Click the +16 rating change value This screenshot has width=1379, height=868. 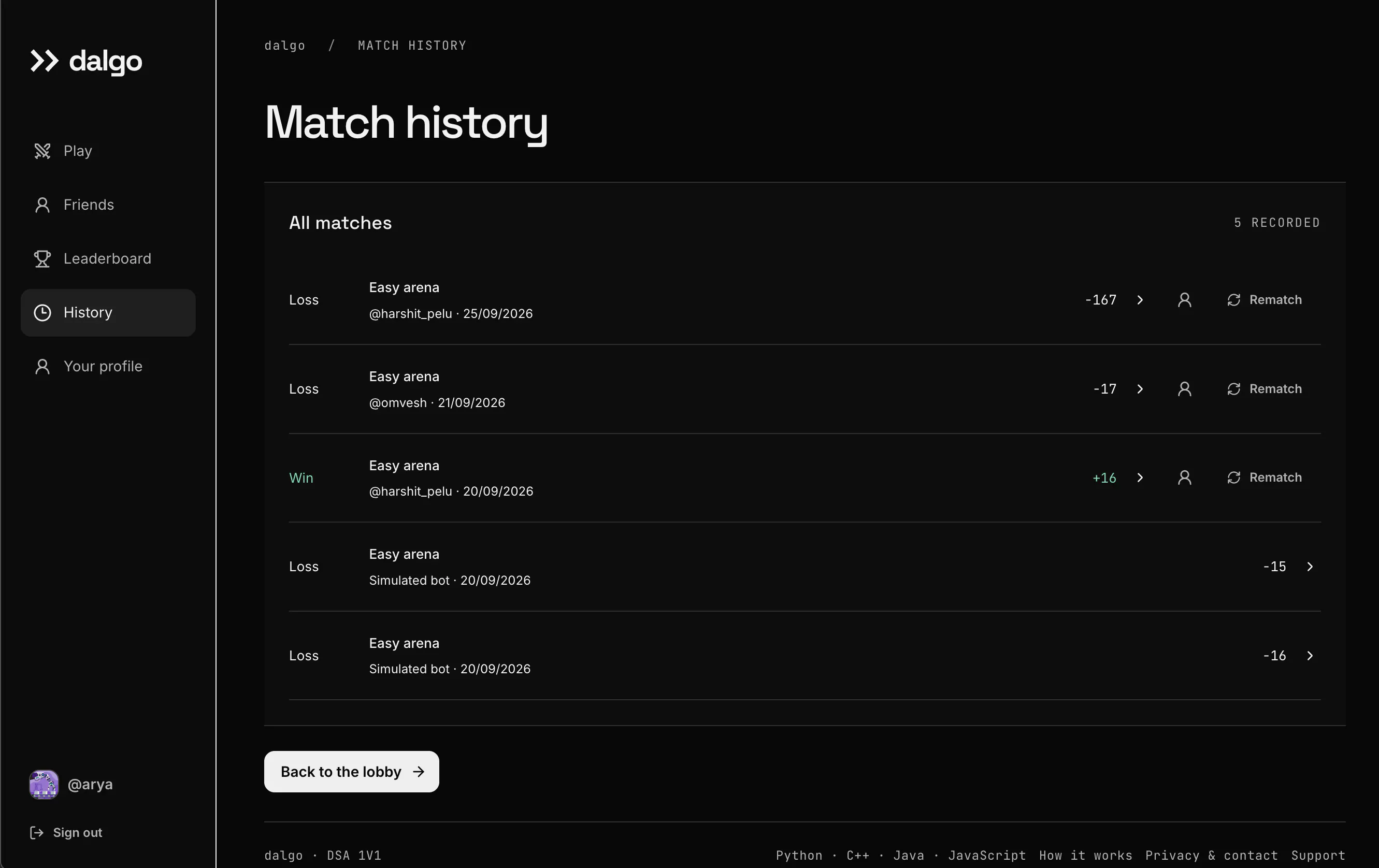coord(1104,478)
